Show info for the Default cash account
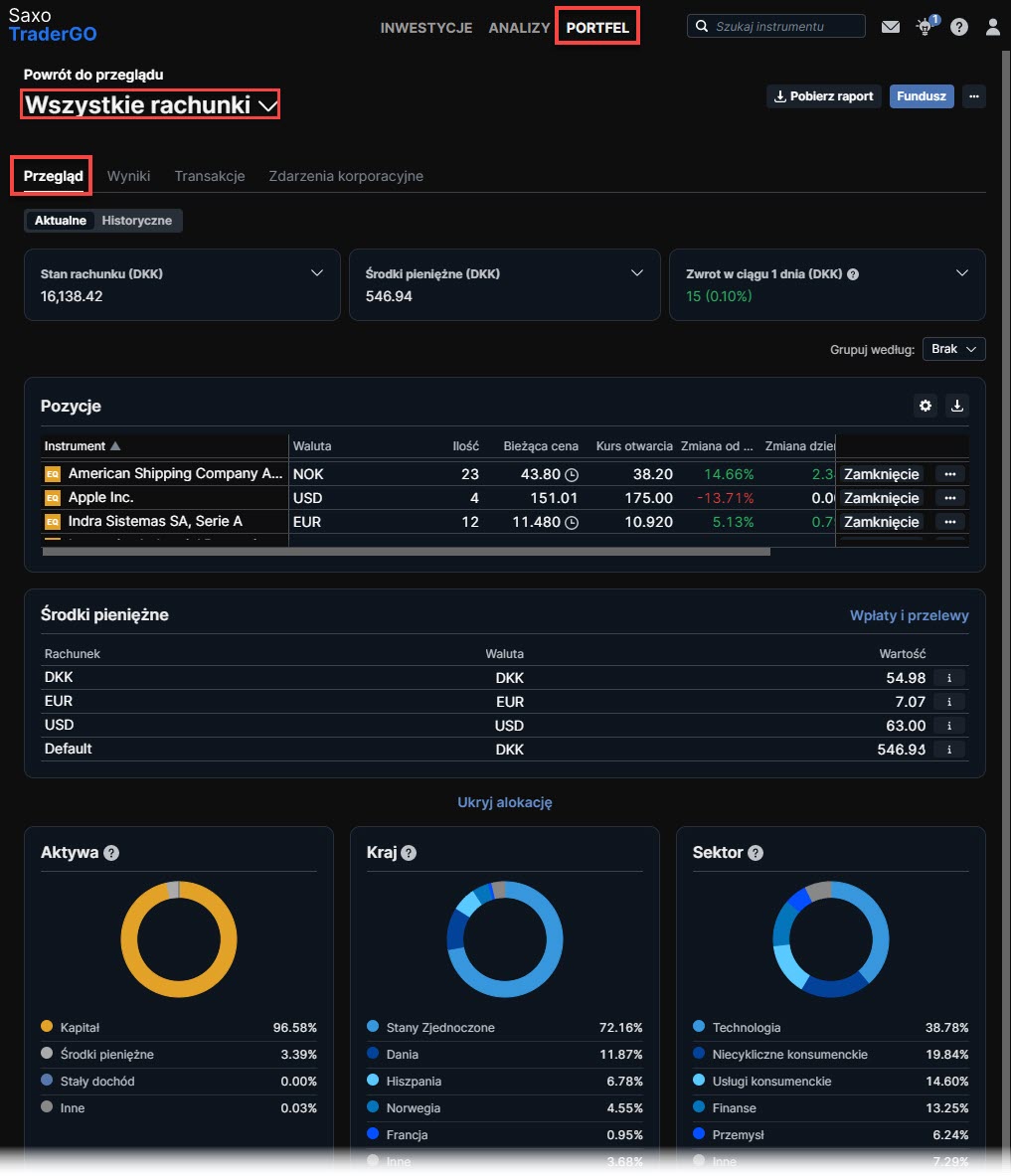Image resolution: width=1011 pixels, height=1176 pixels. [949, 750]
